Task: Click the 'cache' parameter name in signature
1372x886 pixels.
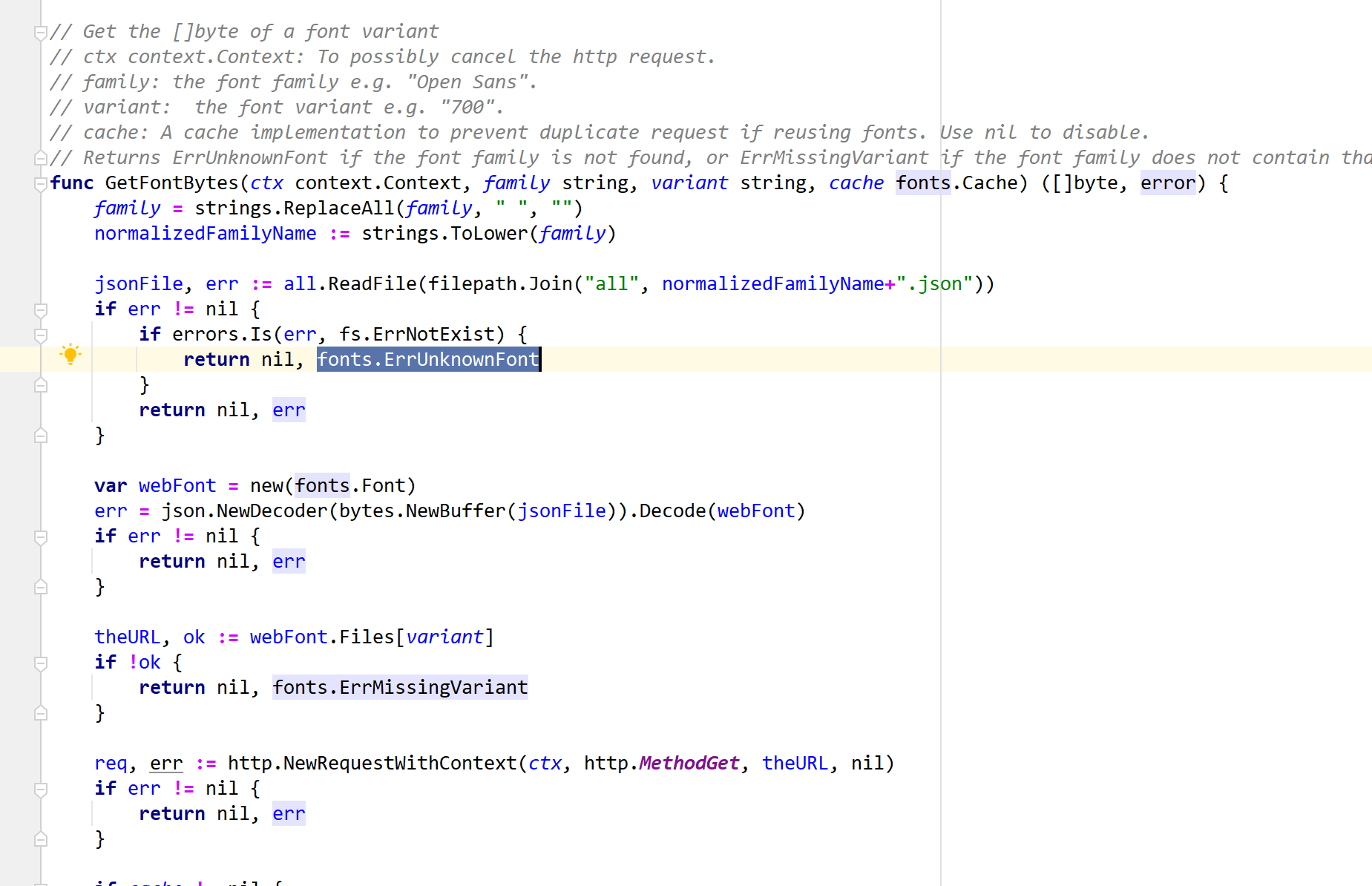Action: coord(856,183)
